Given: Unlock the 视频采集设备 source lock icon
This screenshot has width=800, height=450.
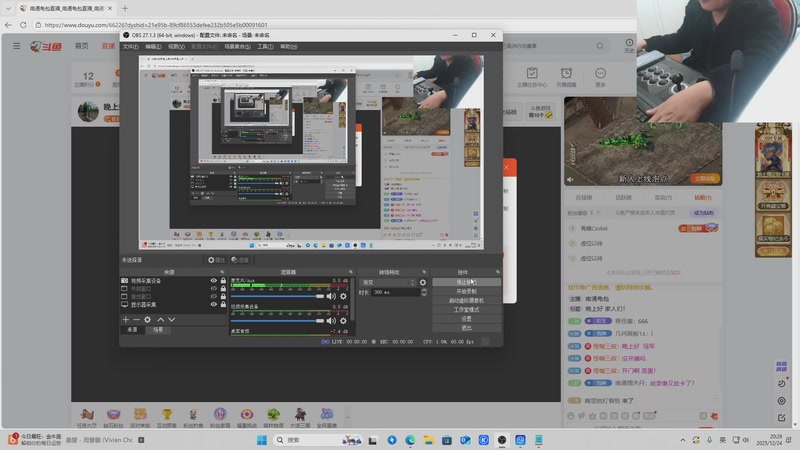Looking at the screenshot, I should click(x=223, y=281).
